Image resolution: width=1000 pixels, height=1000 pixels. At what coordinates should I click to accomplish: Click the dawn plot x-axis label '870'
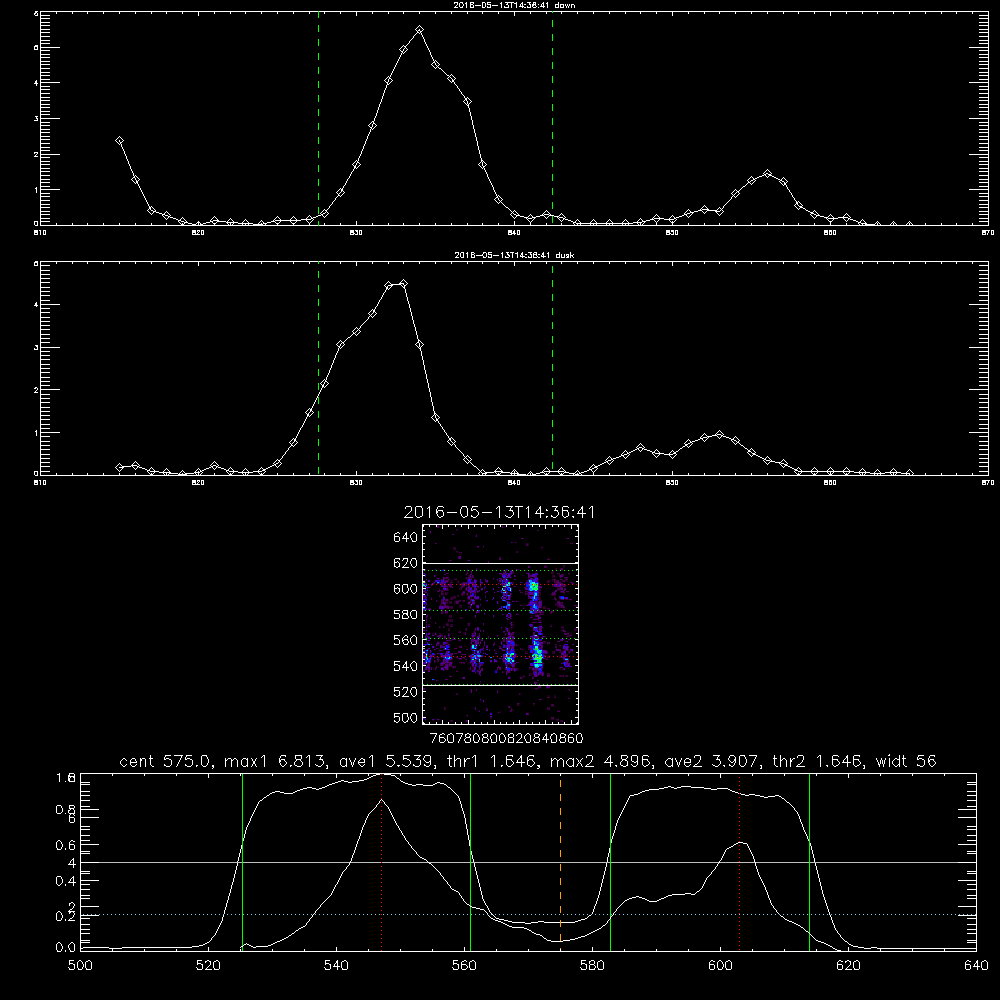[988, 233]
